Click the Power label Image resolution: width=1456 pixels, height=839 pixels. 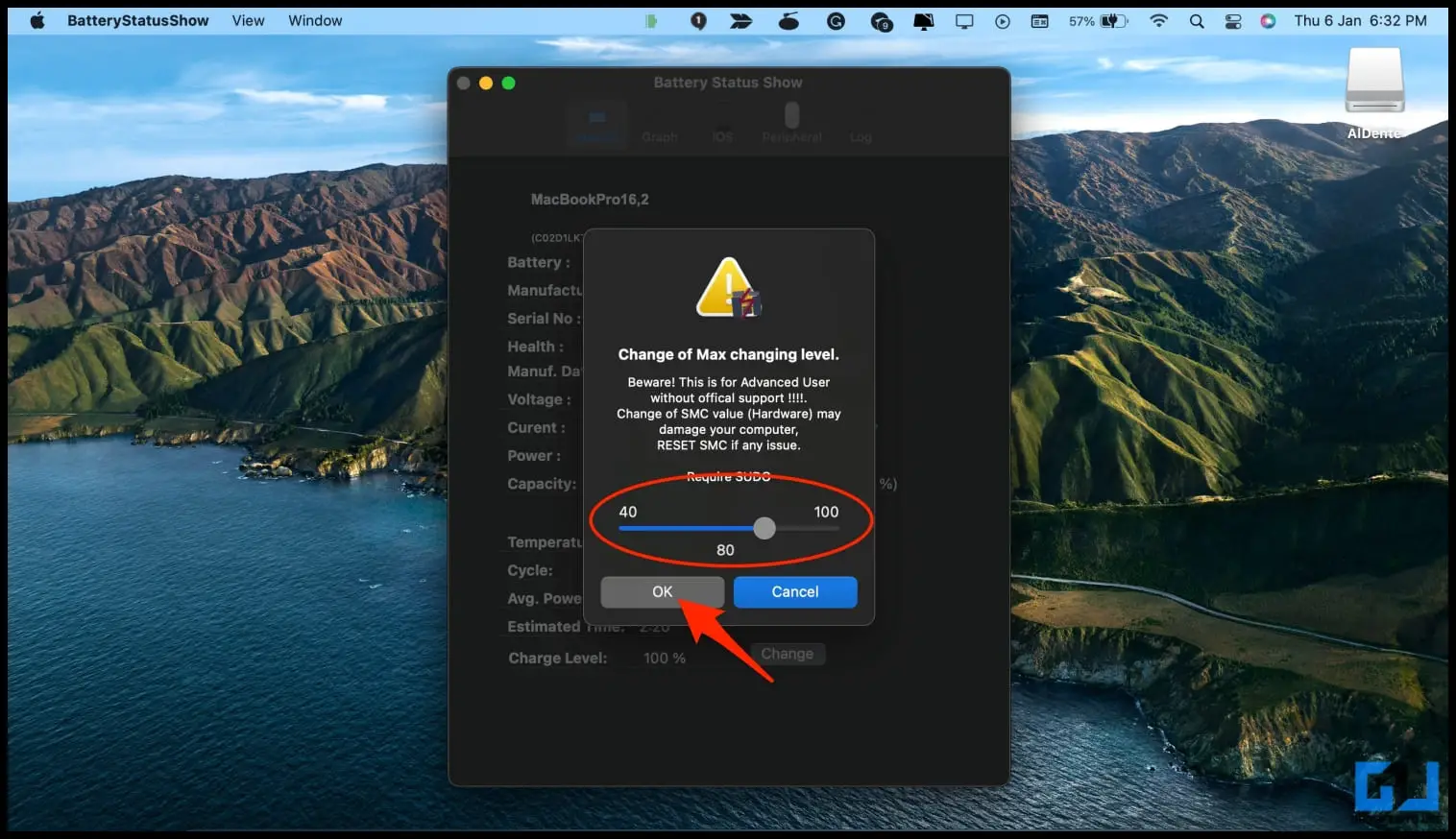coord(534,456)
